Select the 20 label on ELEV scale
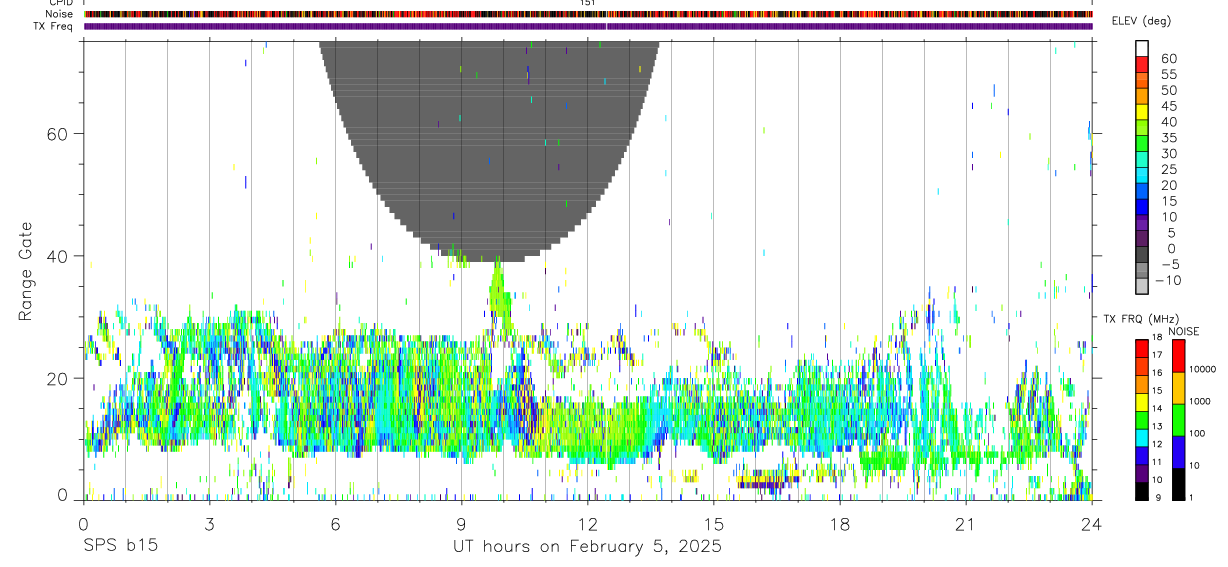 [x=1168, y=186]
